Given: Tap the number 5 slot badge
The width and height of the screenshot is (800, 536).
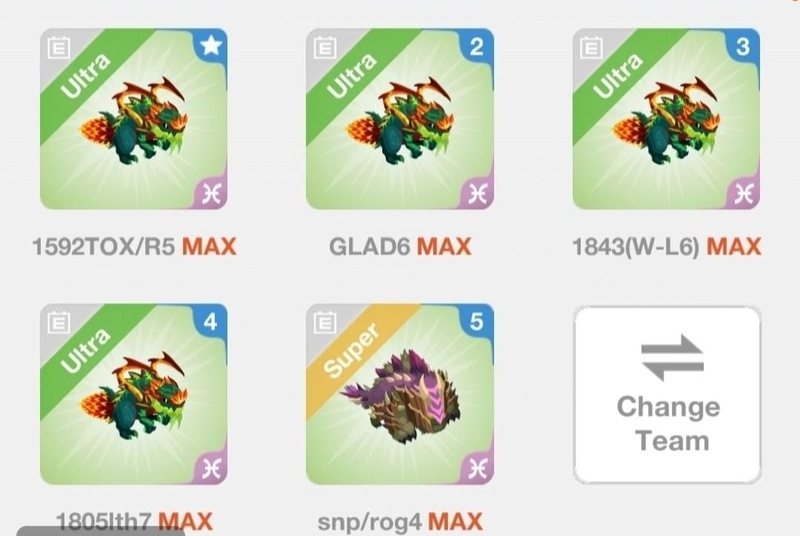Looking at the screenshot, I should (477, 322).
